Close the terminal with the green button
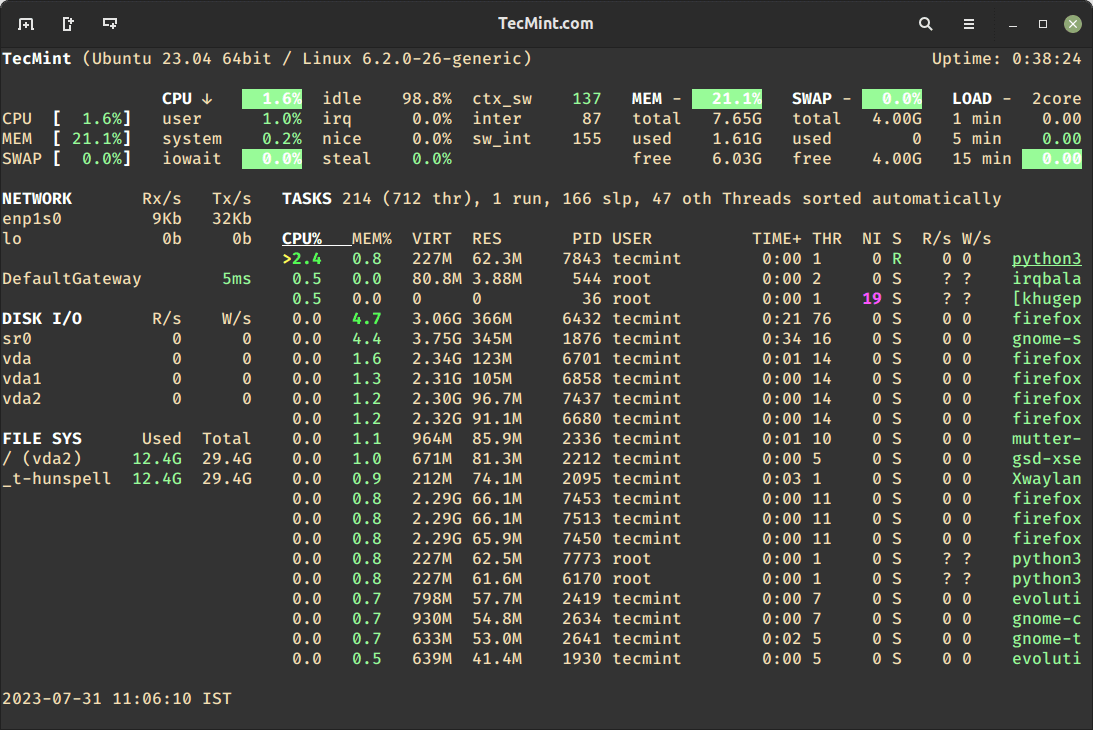 point(1072,24)
